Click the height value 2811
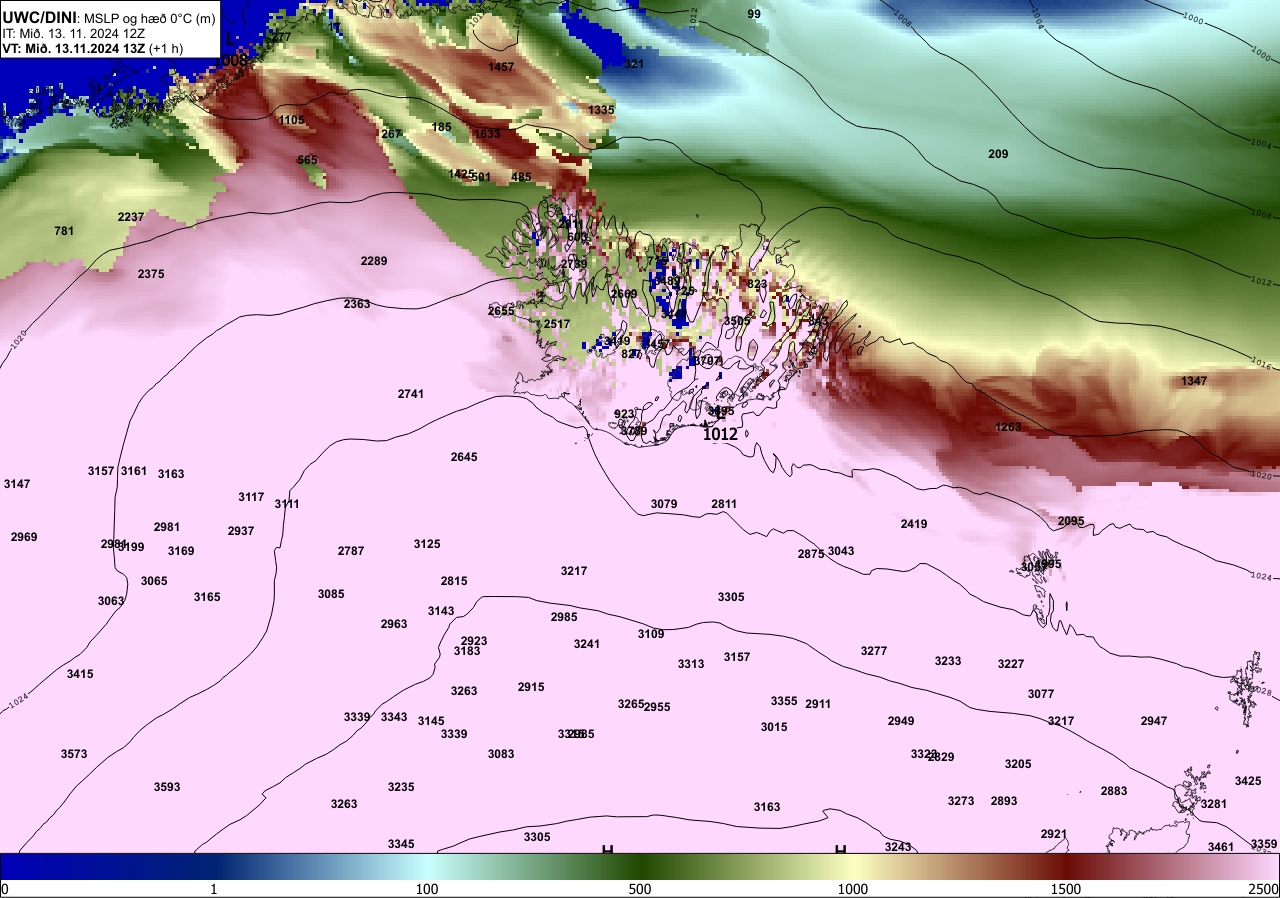Viewport: 1280px width, 898px height. (x=724, y=504)
